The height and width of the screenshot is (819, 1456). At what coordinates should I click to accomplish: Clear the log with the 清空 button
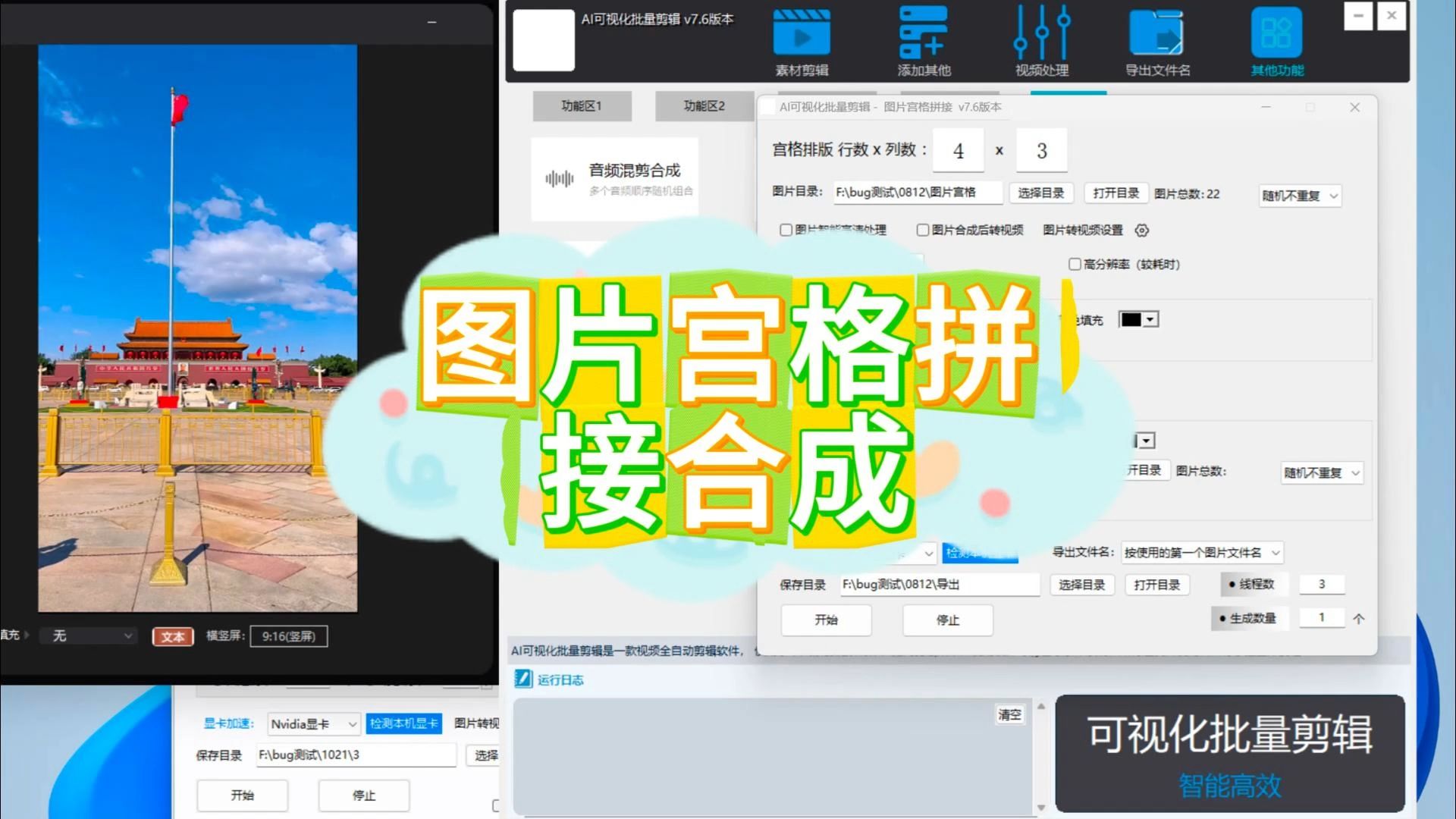1009,714
